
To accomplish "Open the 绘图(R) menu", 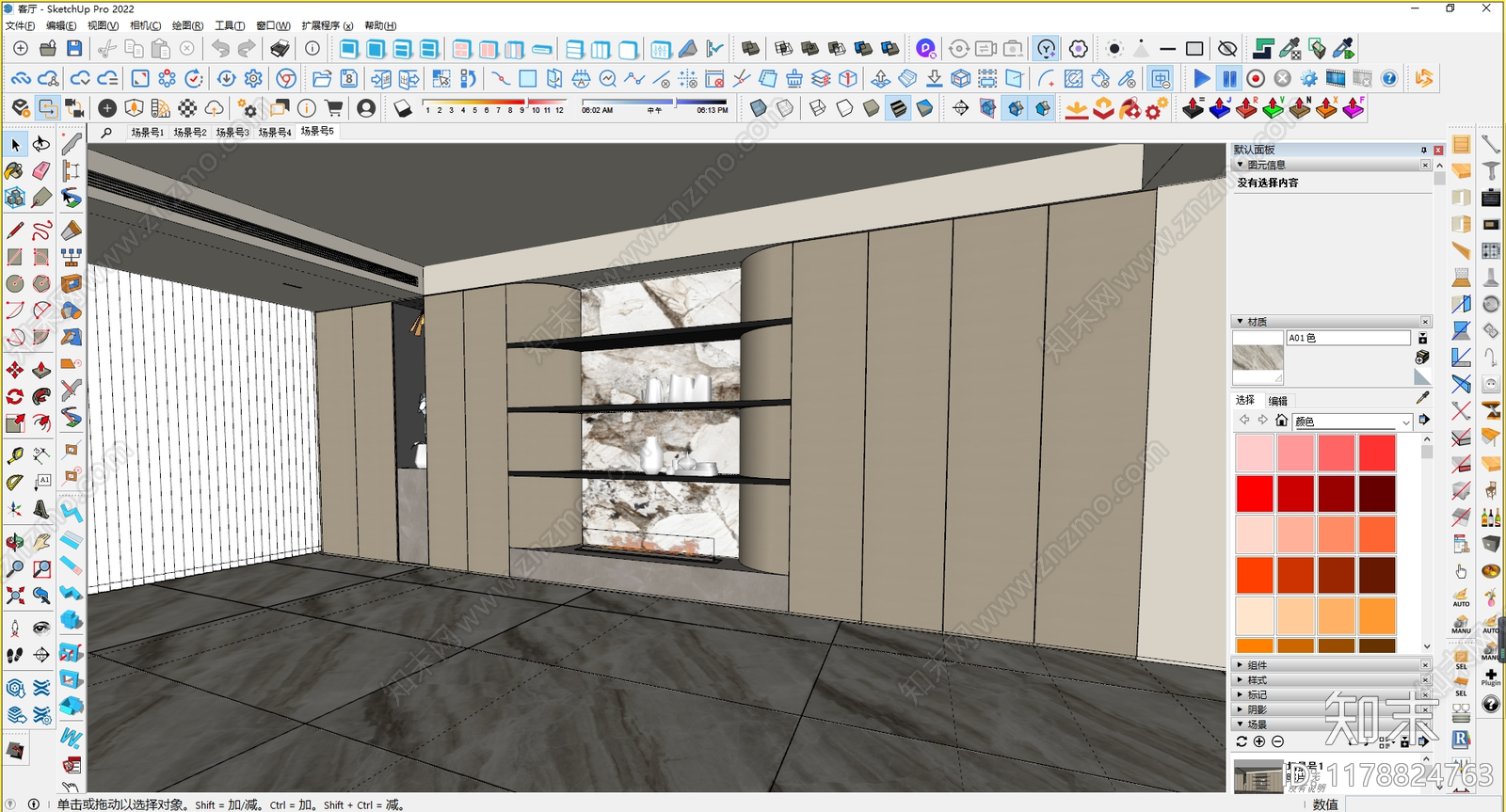I will [x=187, y=25].
